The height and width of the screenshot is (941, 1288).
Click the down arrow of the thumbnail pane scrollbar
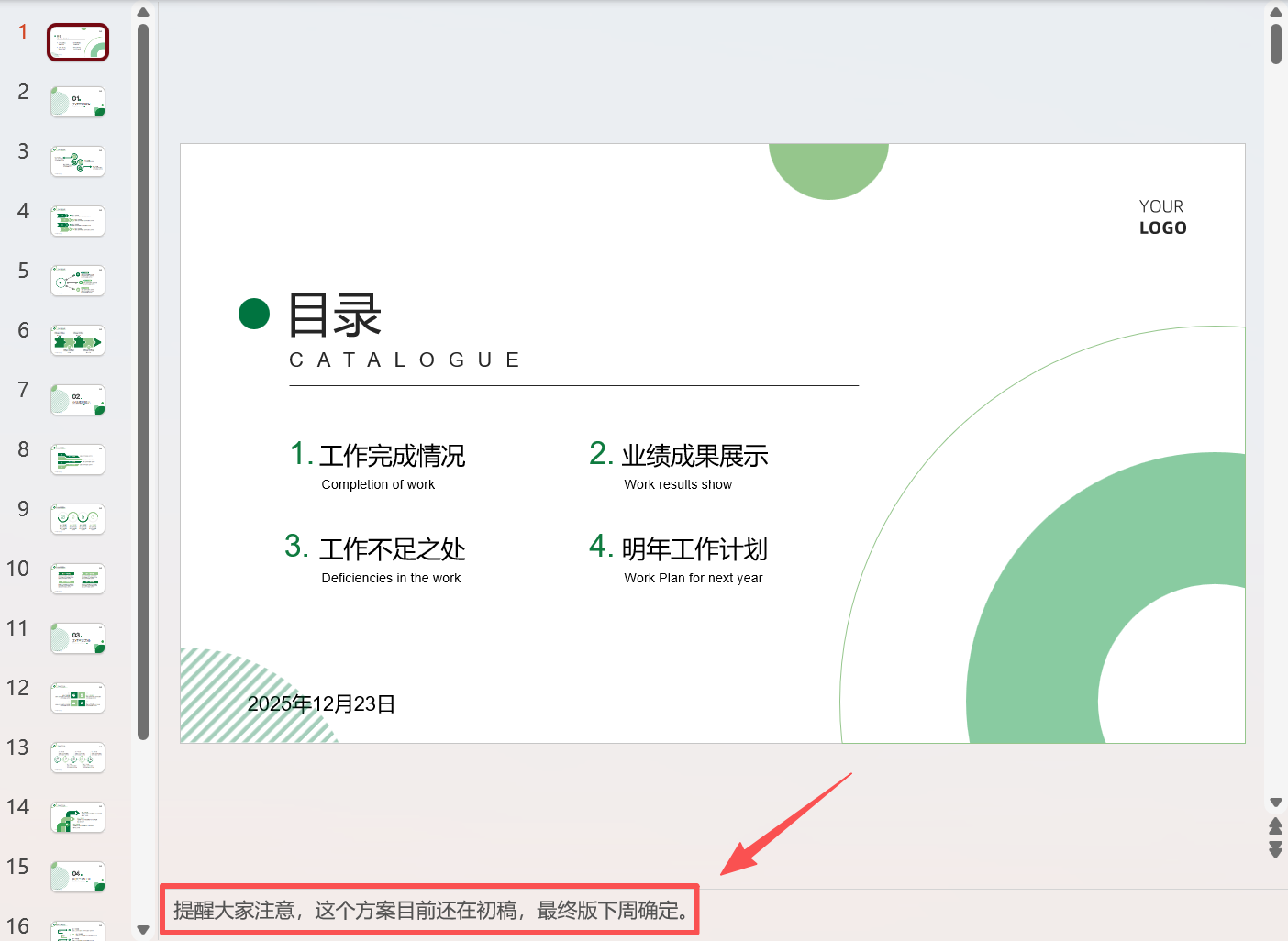click(143, 930)
